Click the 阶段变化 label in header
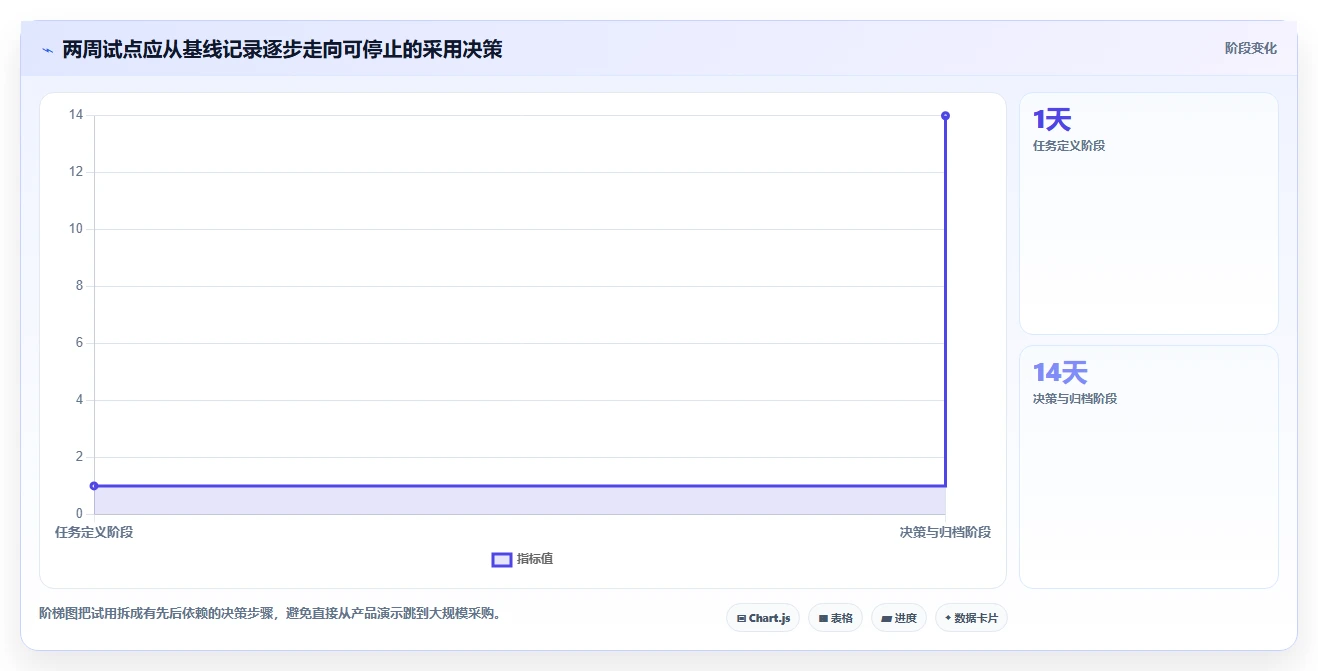Viewport: 1318px width, 671px height. pyautogui.click(x=1250, y=48)
